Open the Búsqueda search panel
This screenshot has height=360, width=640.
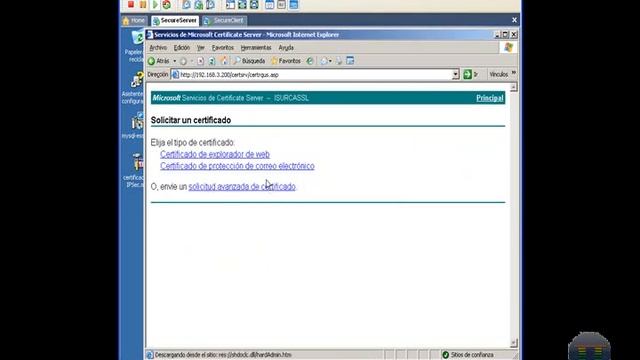coord(249,61)
